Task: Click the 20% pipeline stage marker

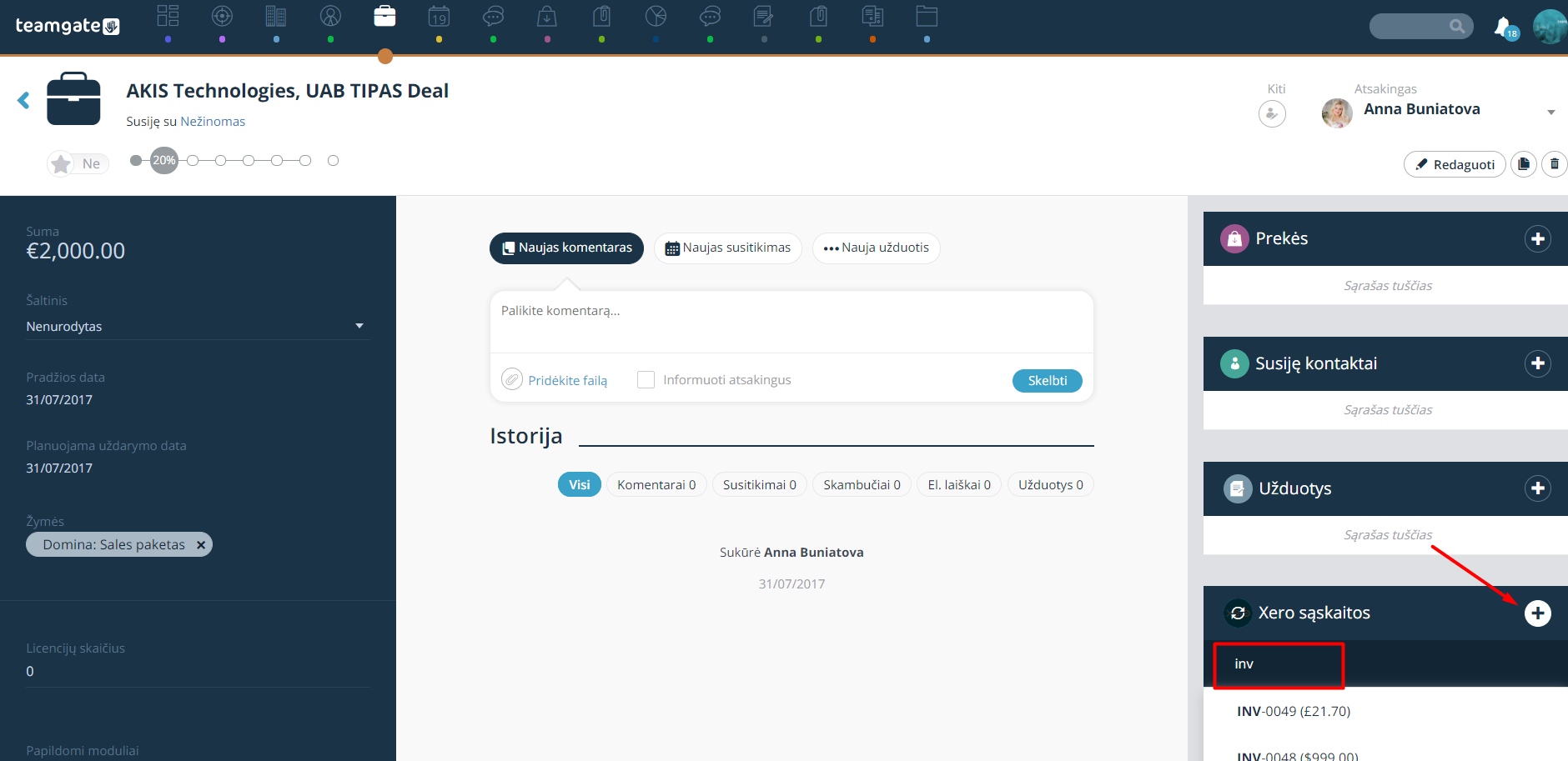Action: tap(164, 160)
